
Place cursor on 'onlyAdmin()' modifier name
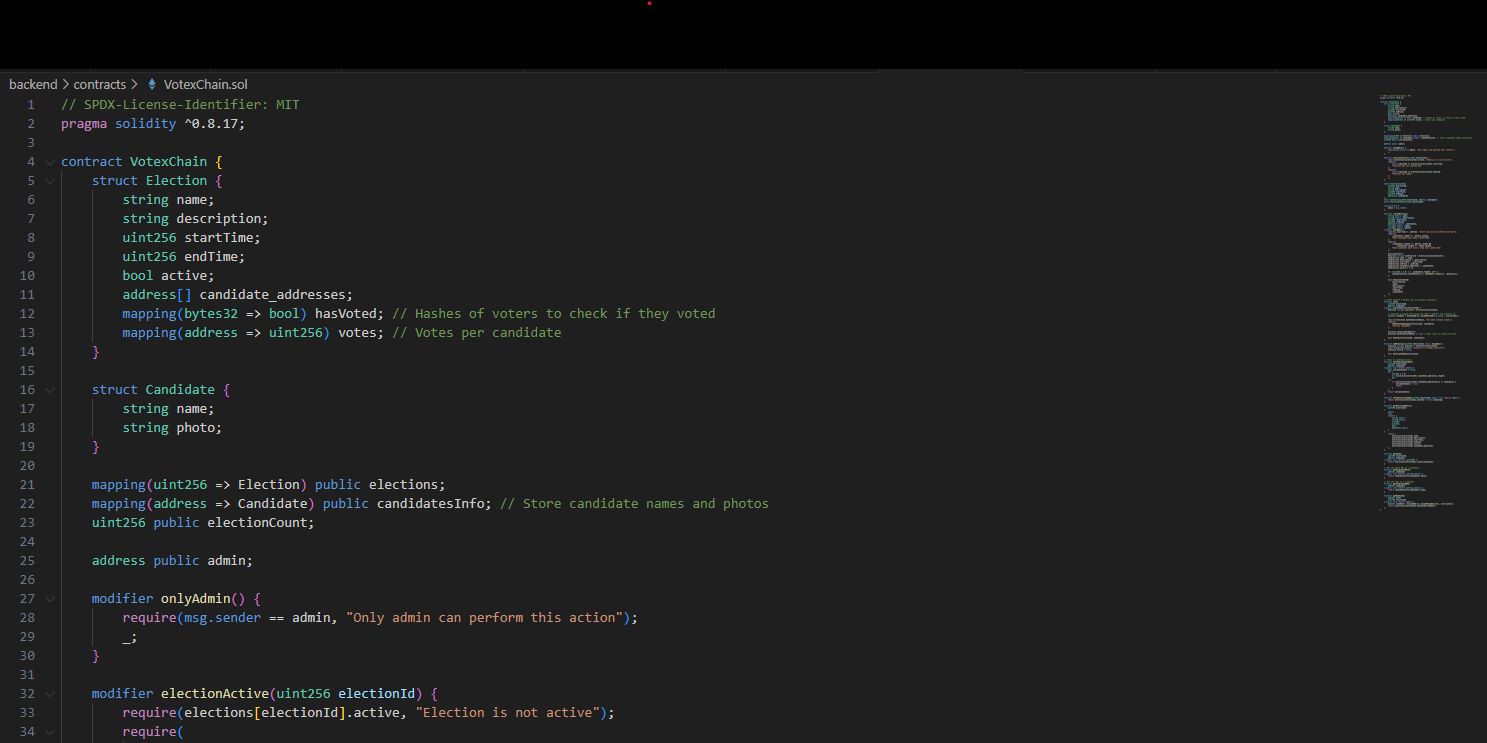[x=203, y=599]
